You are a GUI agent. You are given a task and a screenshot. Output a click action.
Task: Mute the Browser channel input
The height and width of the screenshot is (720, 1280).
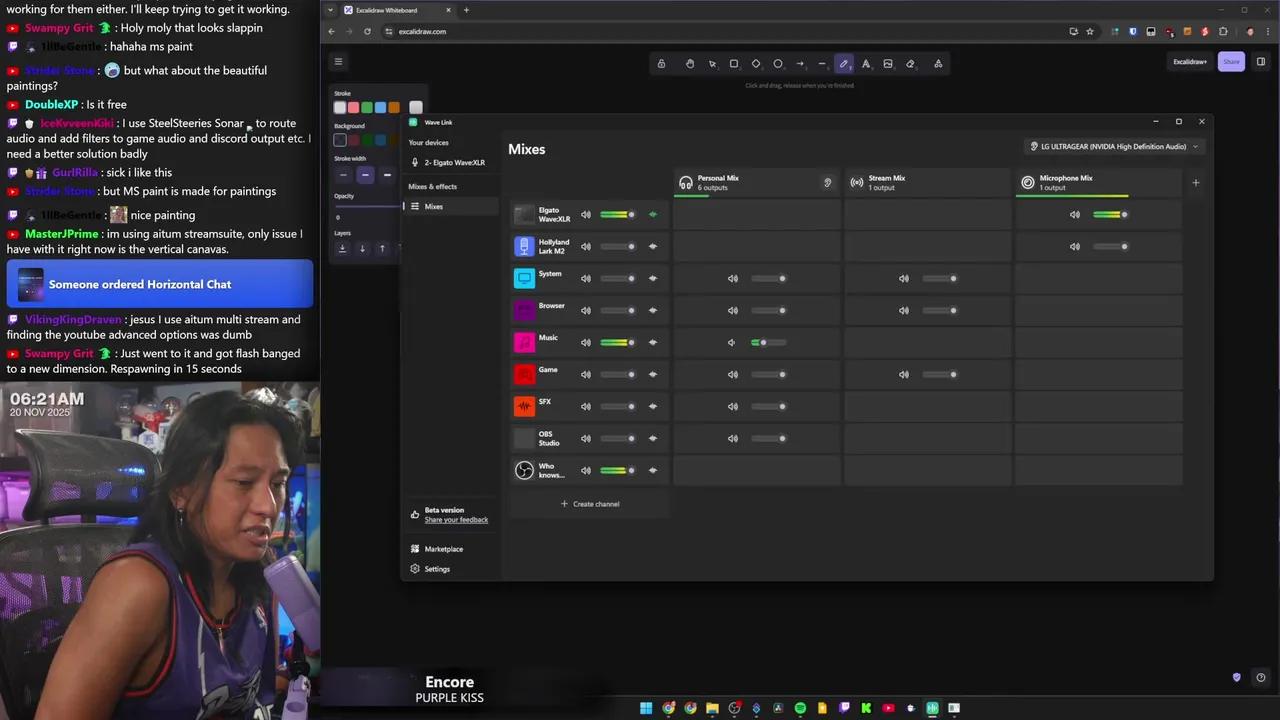(586, 310)
